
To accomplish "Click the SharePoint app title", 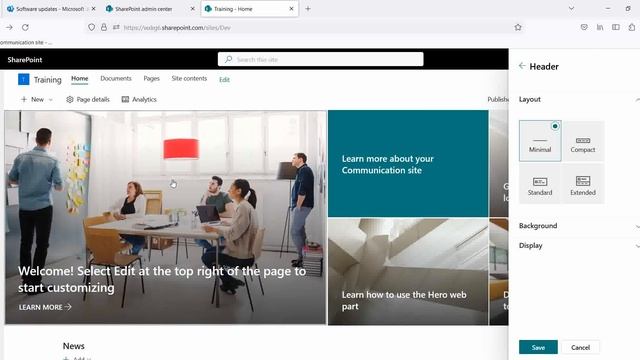I will point(24,60).
